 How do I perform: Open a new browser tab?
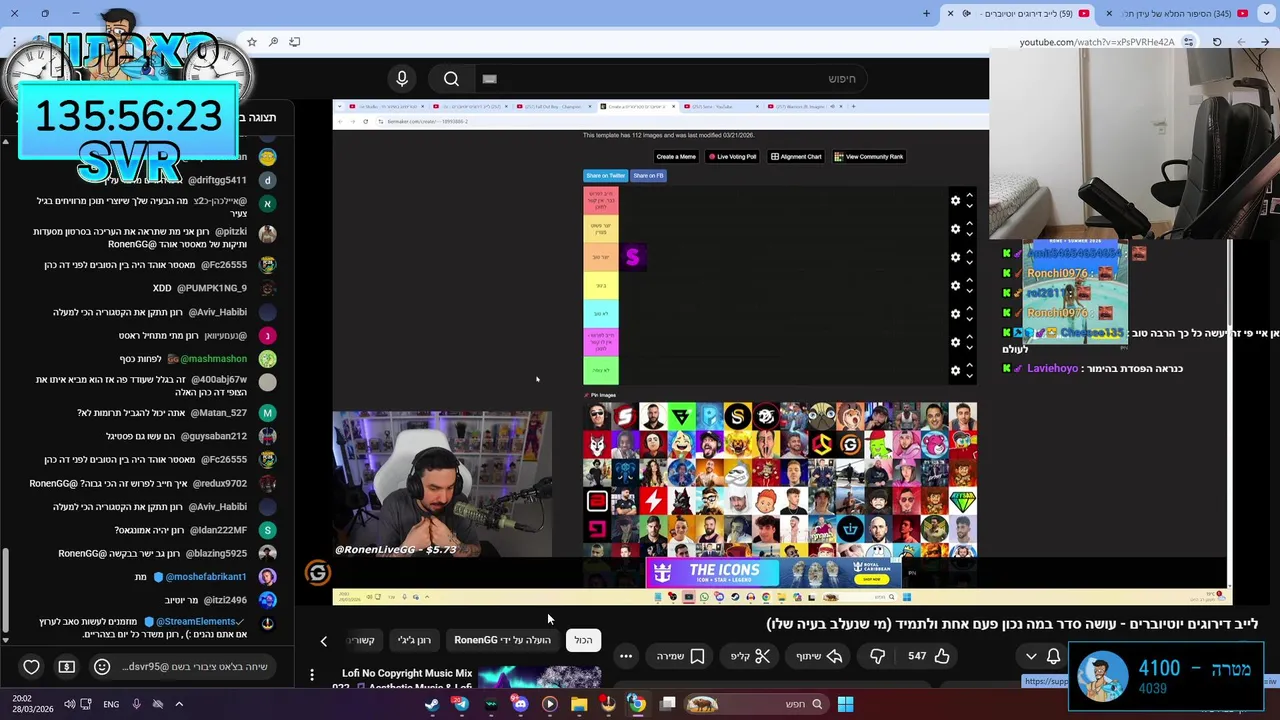(926, 14)
